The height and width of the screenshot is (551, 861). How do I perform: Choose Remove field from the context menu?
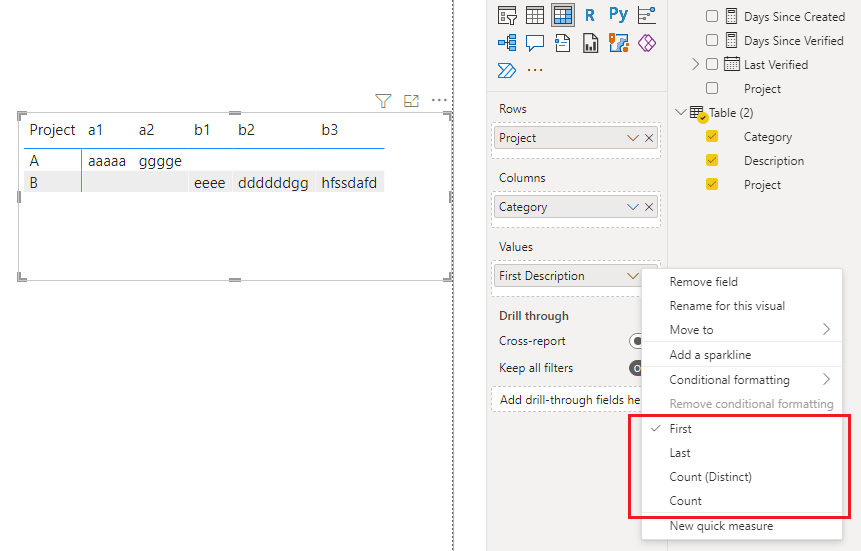(x=742, y=282)
